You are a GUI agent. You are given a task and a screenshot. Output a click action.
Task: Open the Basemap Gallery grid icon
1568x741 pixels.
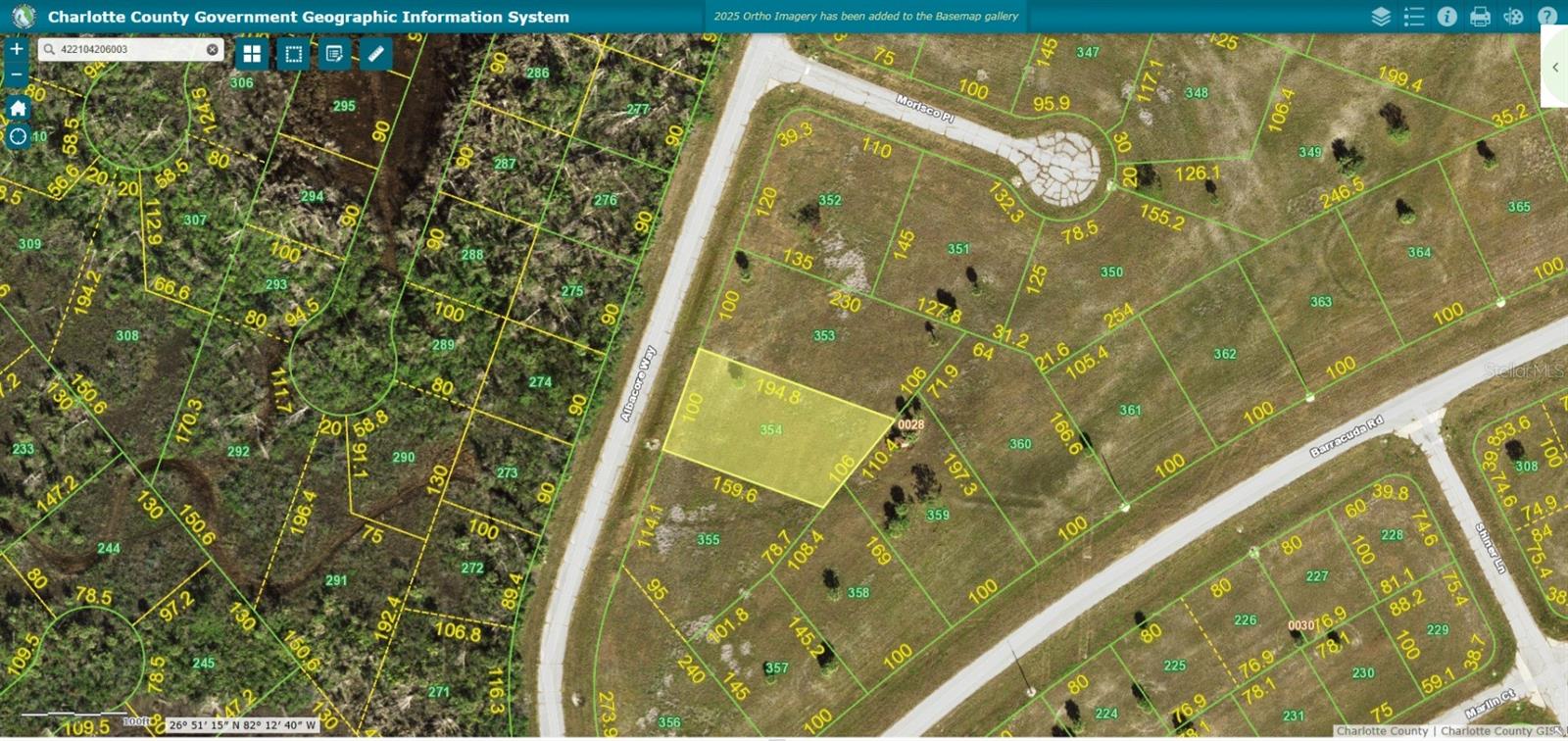[252, 54]
